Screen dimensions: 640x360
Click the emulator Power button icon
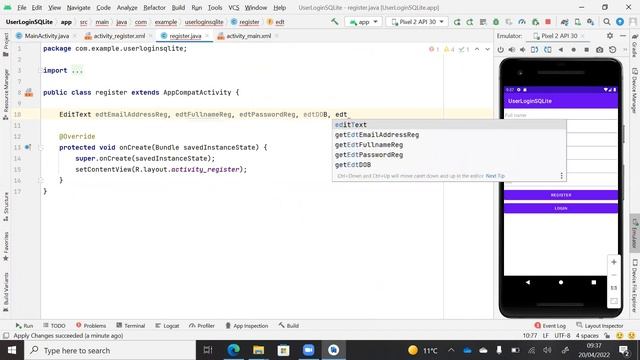pyautogui.click(x=500, y=50)
